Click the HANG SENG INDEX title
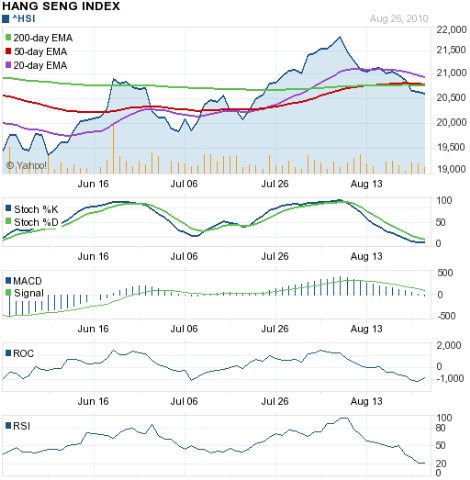 click(x=61, y=6)
